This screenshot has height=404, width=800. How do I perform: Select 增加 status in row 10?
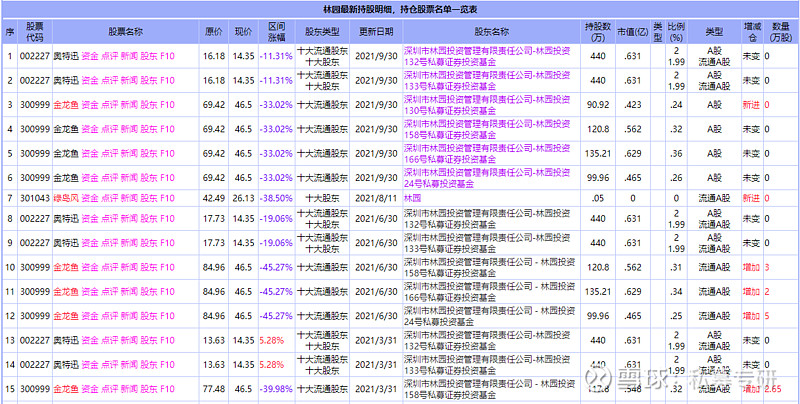(x=751, y=267)
